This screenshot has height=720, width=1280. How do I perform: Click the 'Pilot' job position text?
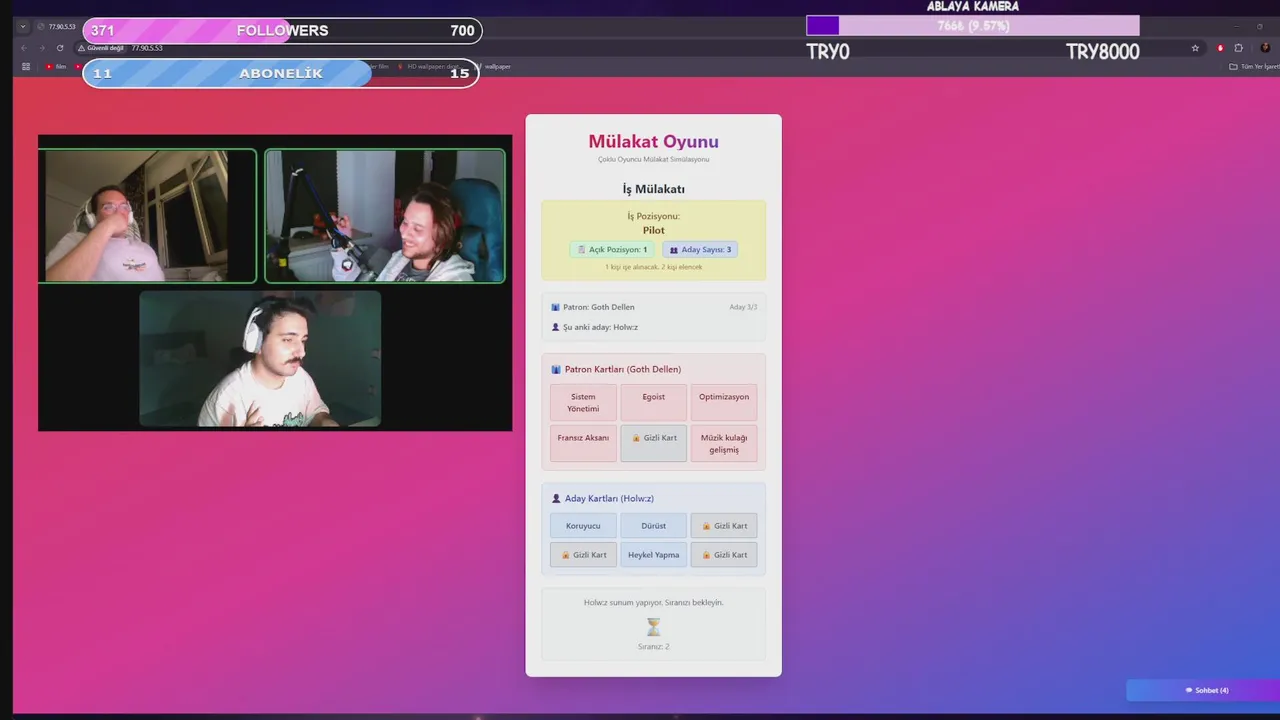653,230
